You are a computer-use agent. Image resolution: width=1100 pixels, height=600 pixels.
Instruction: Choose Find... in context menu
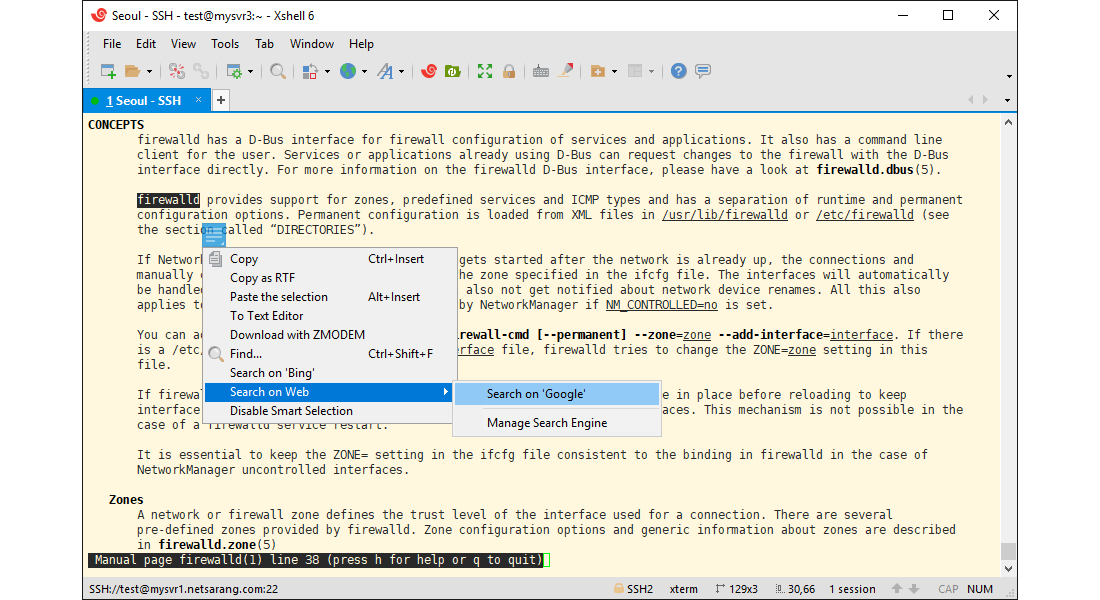330,354
